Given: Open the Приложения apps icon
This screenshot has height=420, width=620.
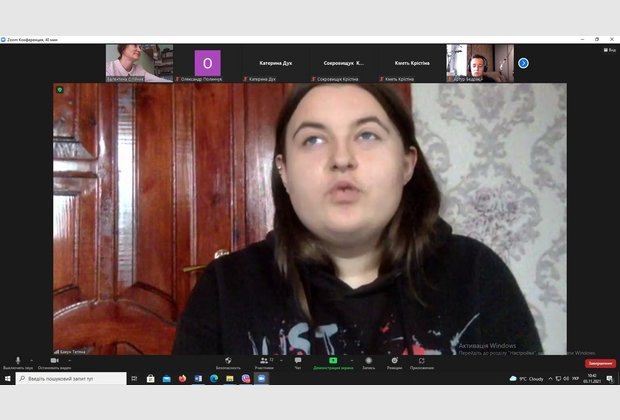Looking at the screenshot, I should [x=421, y=360].
